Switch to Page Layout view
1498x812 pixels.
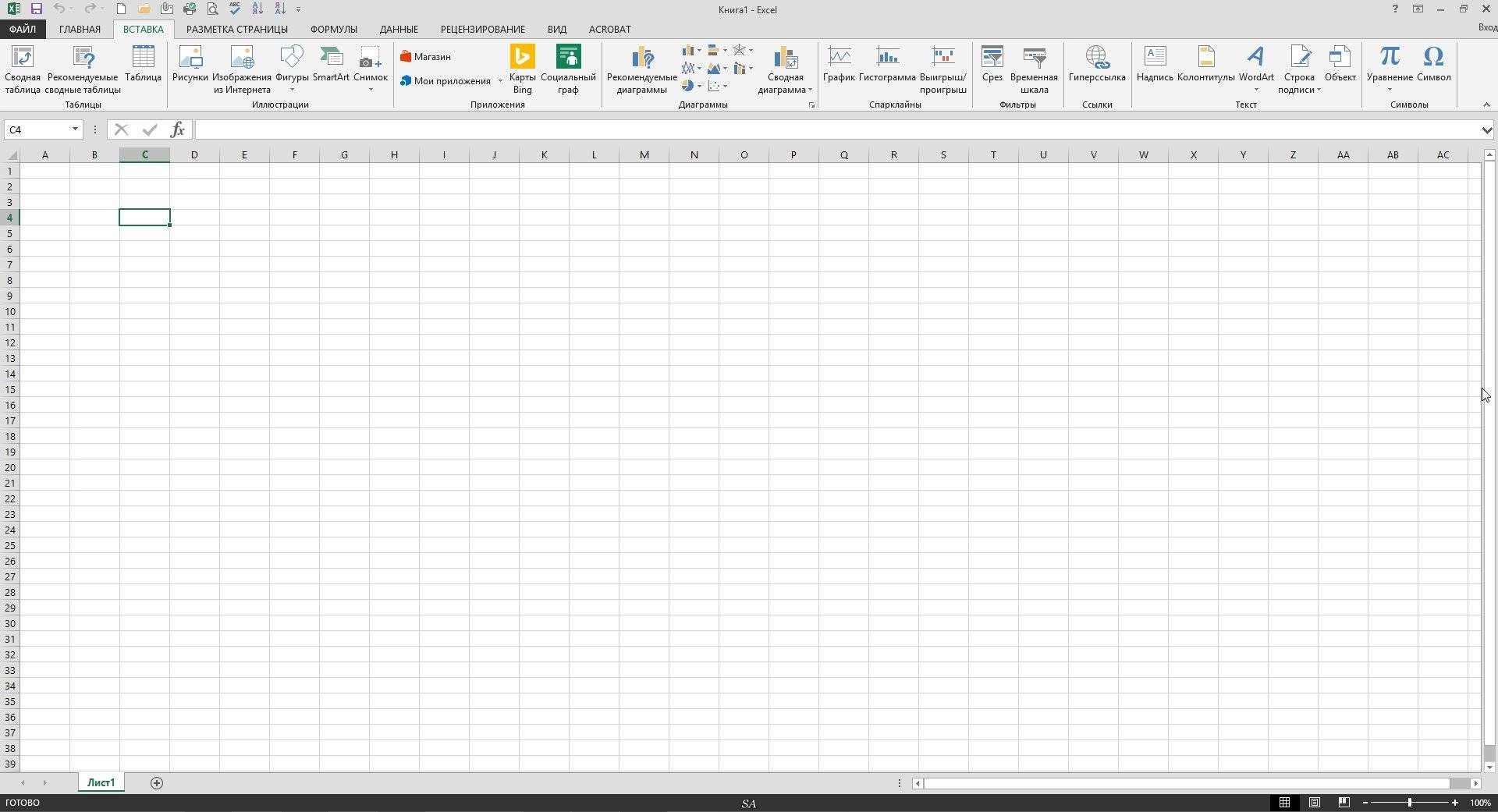1315,803
